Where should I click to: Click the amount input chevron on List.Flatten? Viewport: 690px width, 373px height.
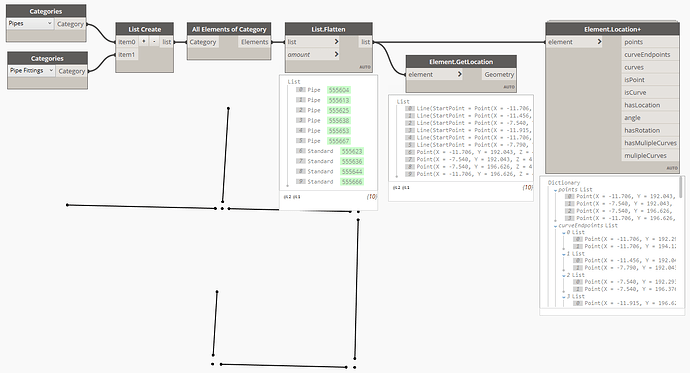[x=336, y=55]
